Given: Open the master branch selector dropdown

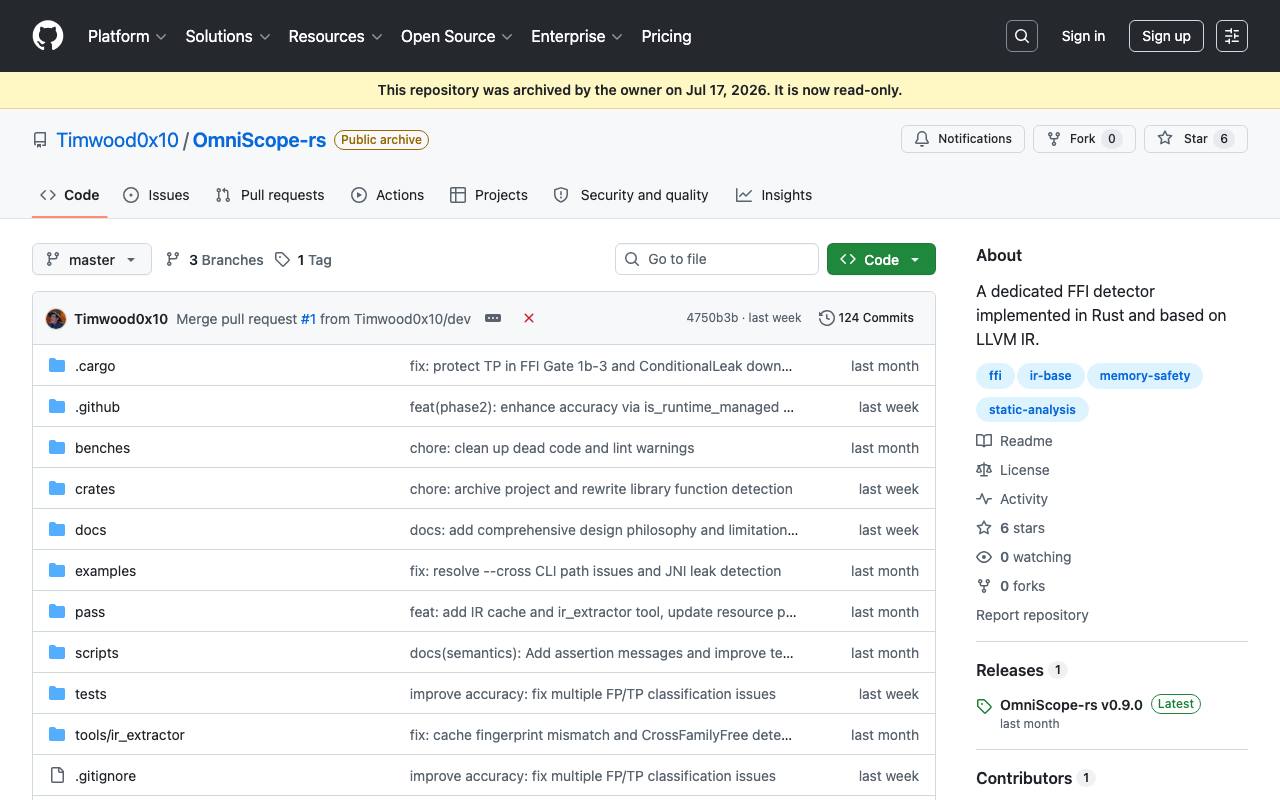Looking at the screenshot, I should click(92, 259).
